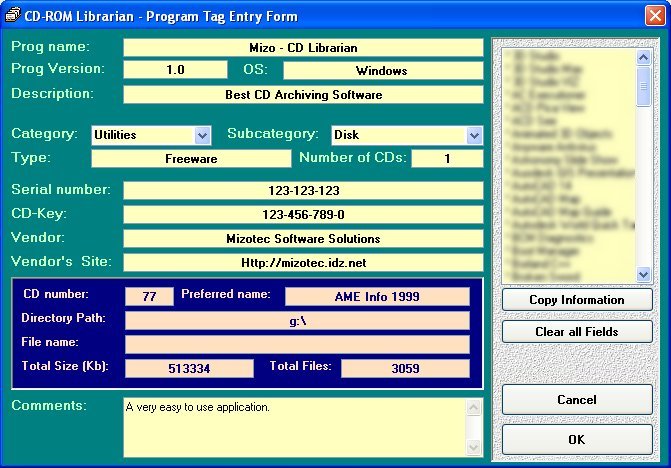This screenshot has width=671, height=468.
Task: Click the program list scroll down arrow
Action: pyautogui.click(x=644, y=274)
